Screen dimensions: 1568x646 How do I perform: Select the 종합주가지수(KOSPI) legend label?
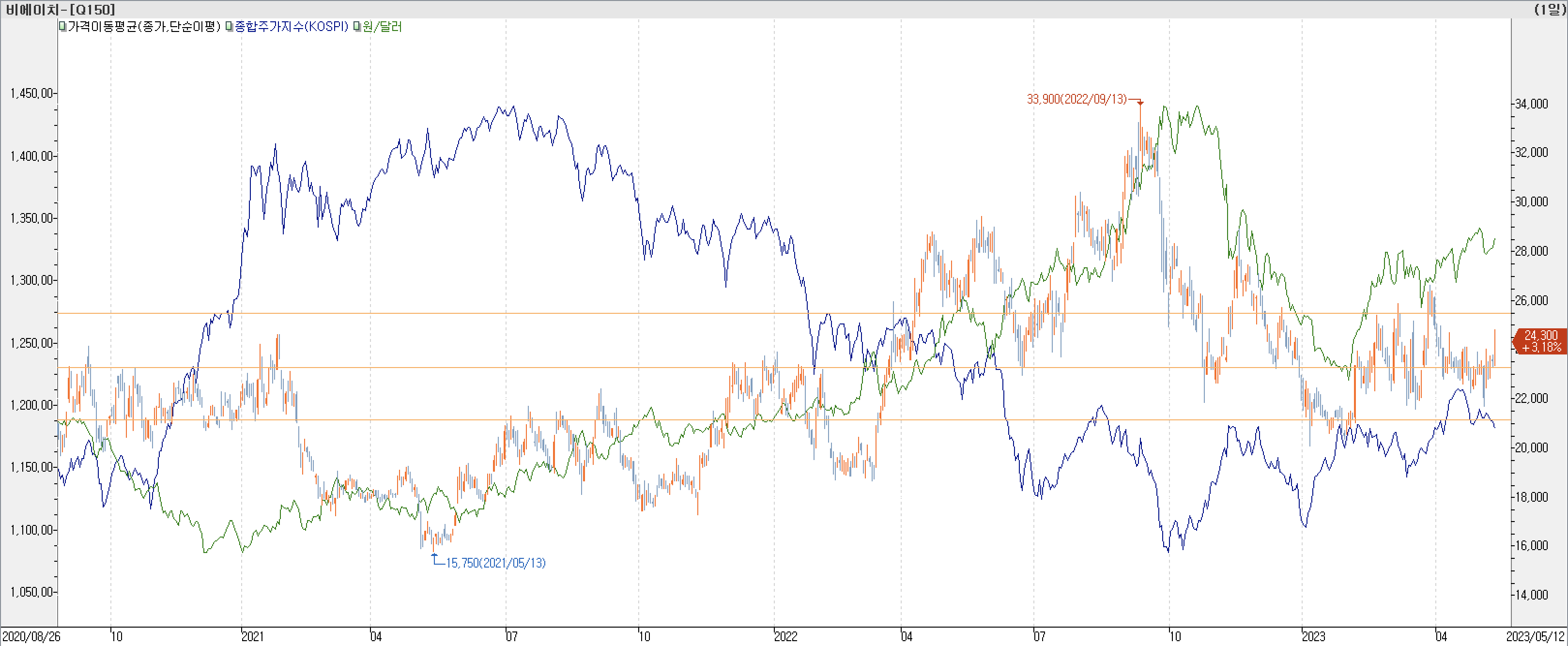(291, 27)
